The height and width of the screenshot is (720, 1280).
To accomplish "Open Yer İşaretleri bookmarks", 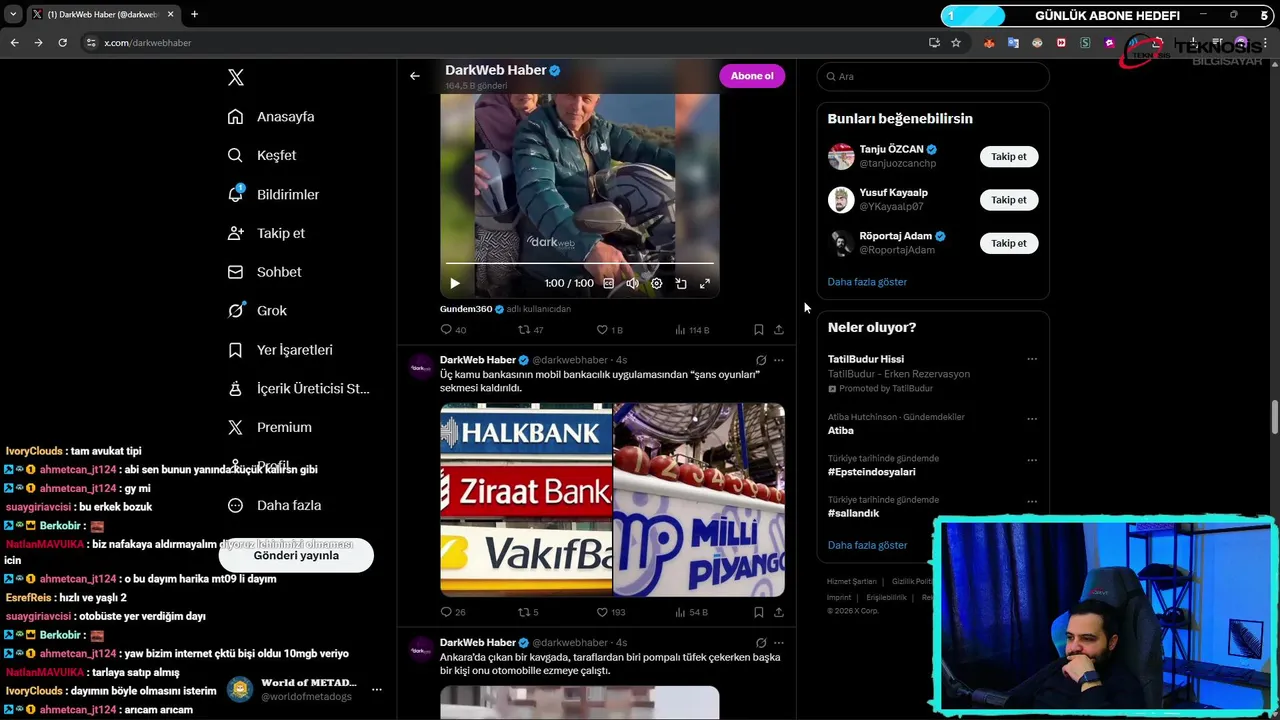I will tap(280, 350).
